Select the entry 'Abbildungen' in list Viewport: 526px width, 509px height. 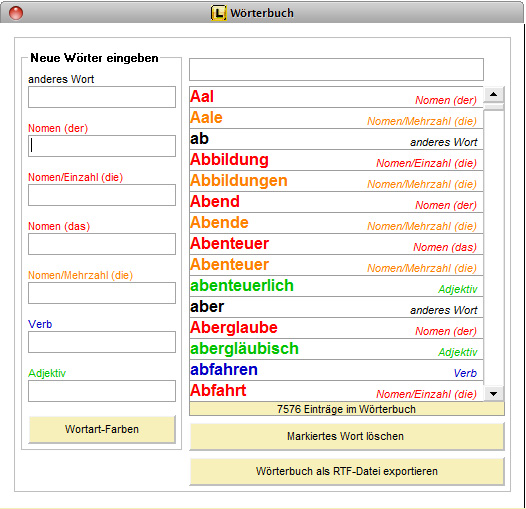pyautogui.click(x=336, y=181)
